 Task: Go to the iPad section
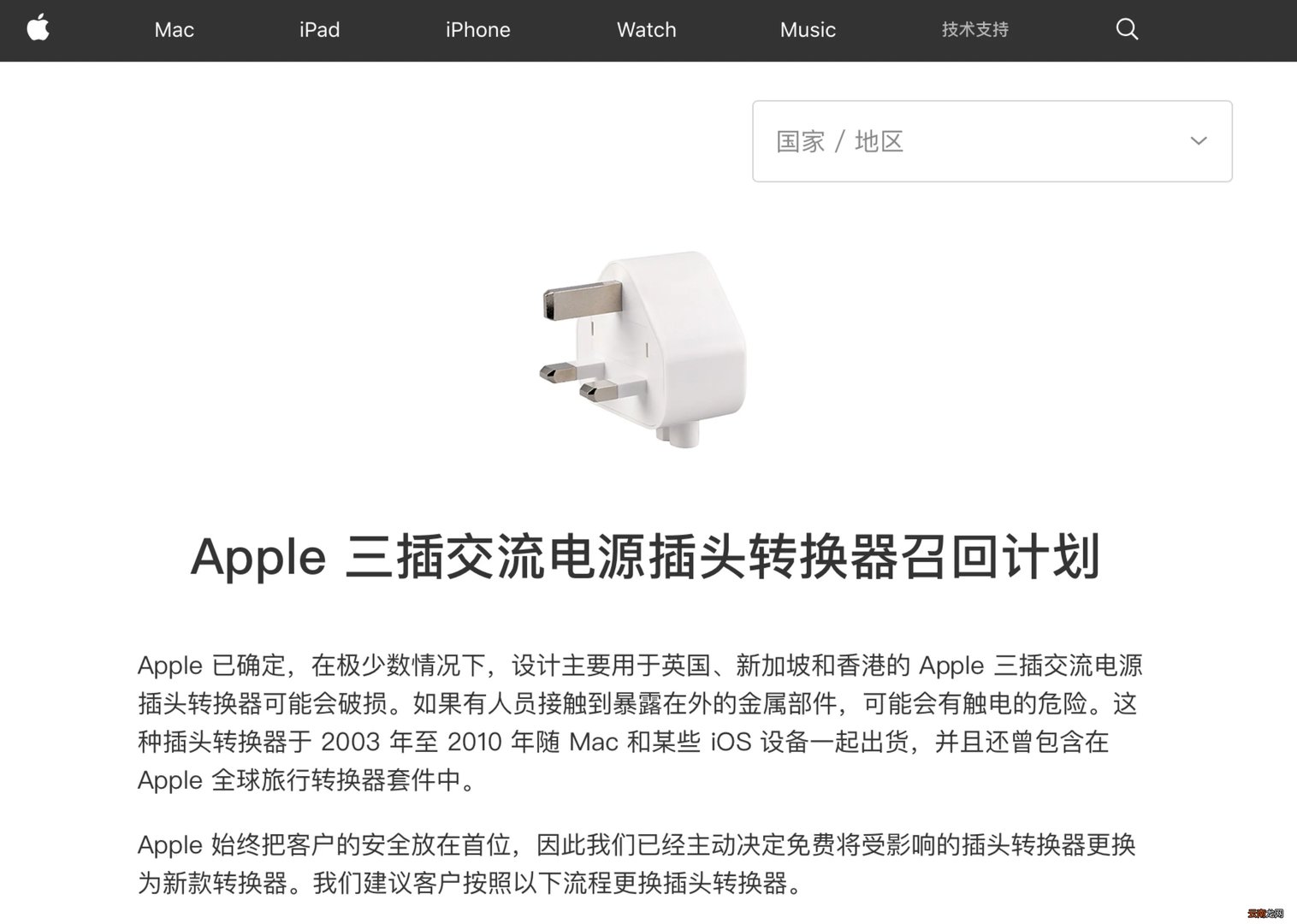click(x=319, y=30)
